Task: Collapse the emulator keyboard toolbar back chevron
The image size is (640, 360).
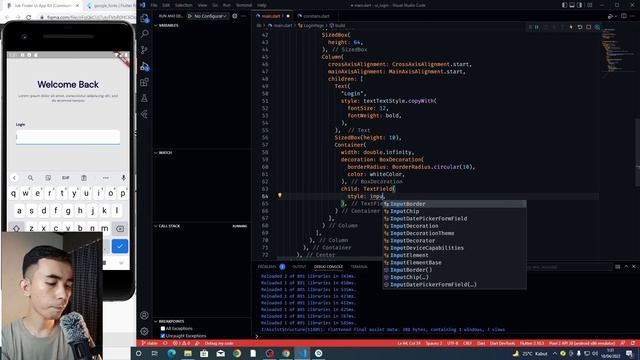Action: [14, 178]
